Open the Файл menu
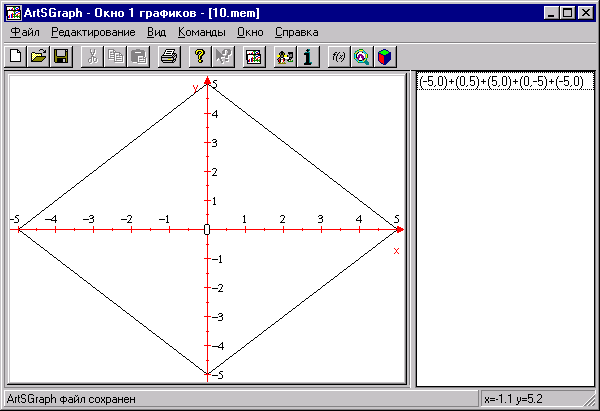 24,33
